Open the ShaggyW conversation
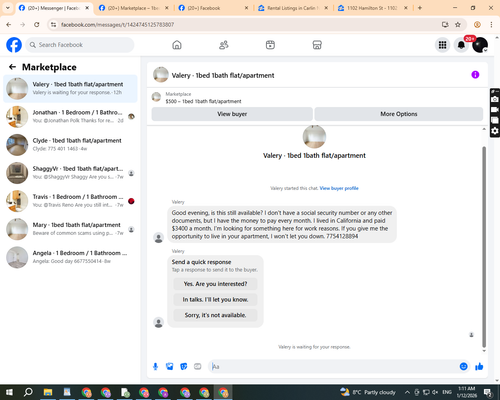The width and height of the screenshot is (500, 400). 70,173
